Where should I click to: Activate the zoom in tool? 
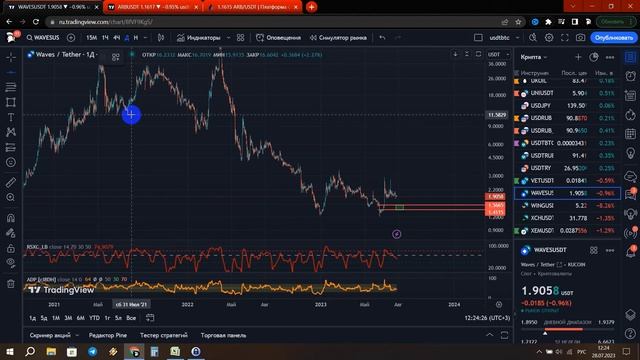(11, 197)
